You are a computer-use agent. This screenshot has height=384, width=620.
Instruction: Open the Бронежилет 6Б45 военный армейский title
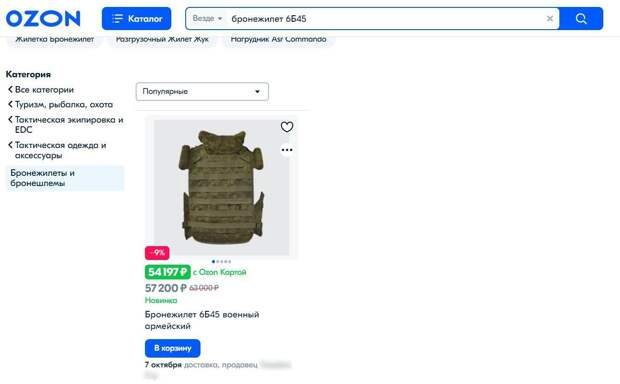coord(202,320)
